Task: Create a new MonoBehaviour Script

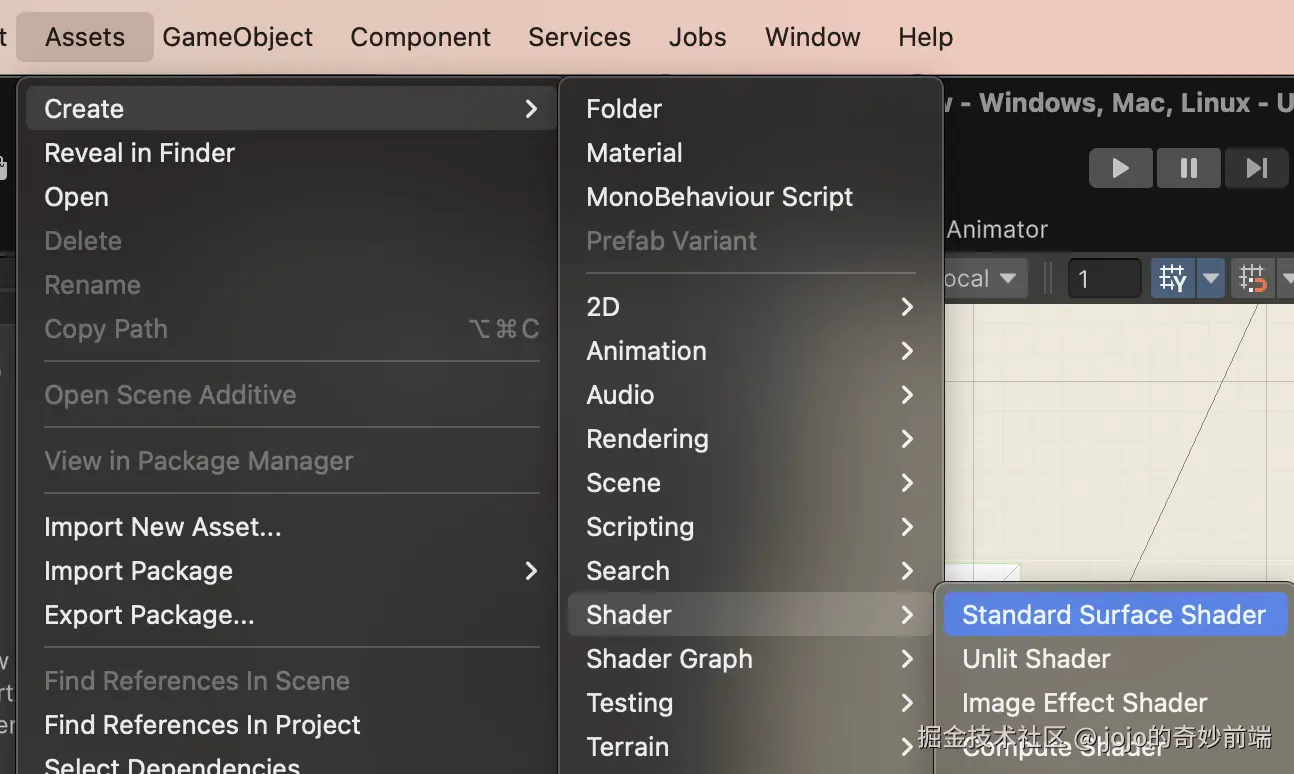Action: pyautogui.click(x=719, y=197)
